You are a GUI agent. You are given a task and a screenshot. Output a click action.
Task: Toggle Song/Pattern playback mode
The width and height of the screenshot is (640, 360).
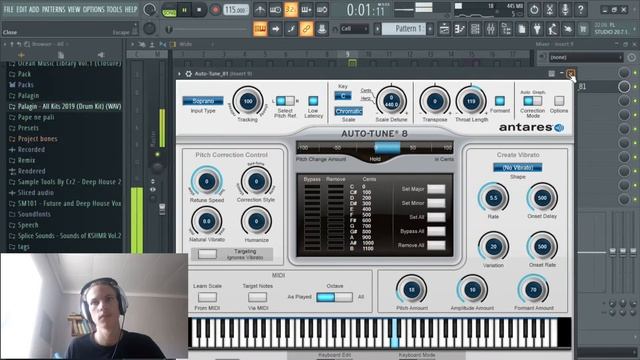pyautogui.click(x=169, y=10)
